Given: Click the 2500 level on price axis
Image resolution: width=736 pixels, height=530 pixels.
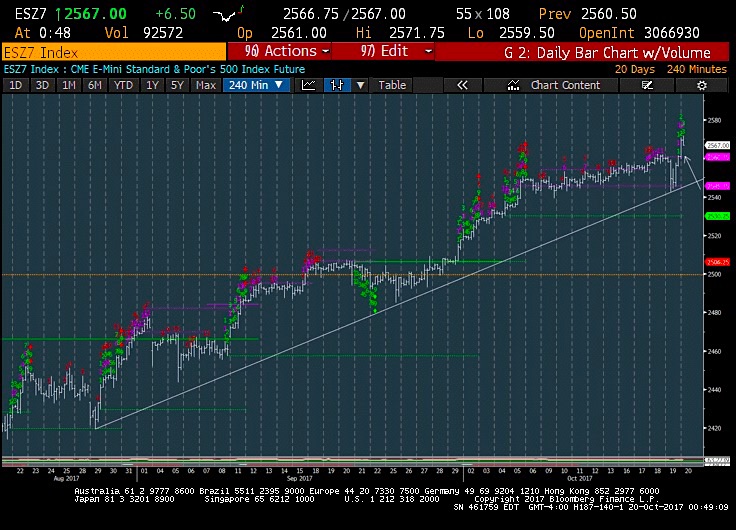Looking at the screenshot, I should (x=714, y=274).
